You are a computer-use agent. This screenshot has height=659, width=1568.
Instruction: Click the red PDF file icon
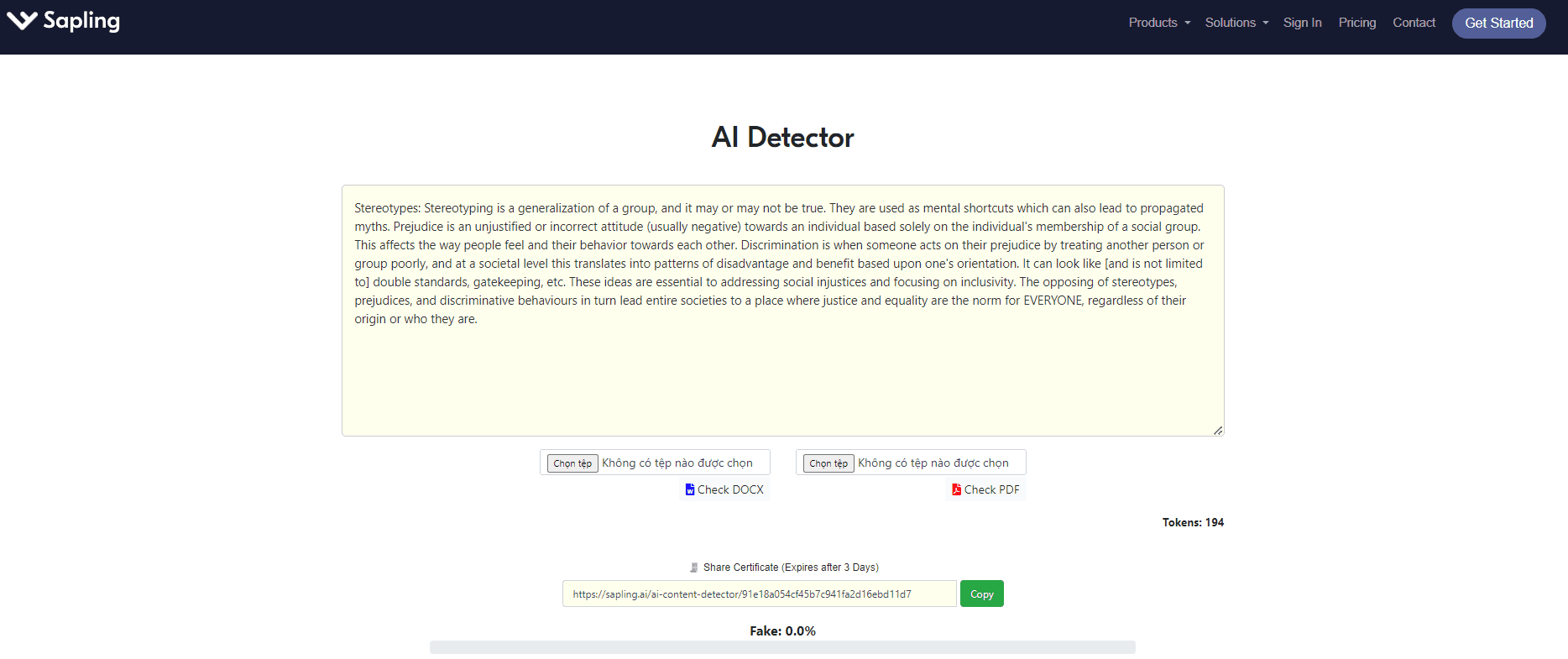click(956, 489)
